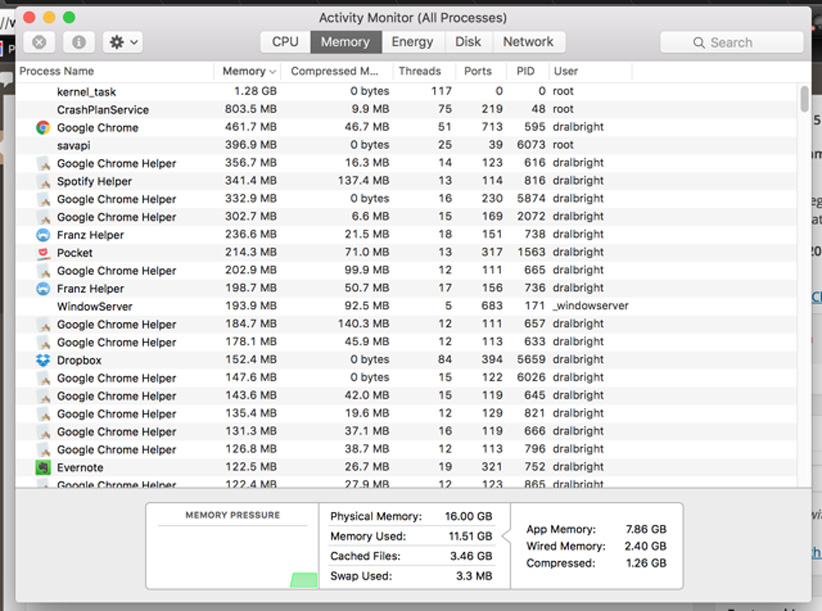Switch to the CPU tab
The image size is (822, 611).
(x=285, y=42)
